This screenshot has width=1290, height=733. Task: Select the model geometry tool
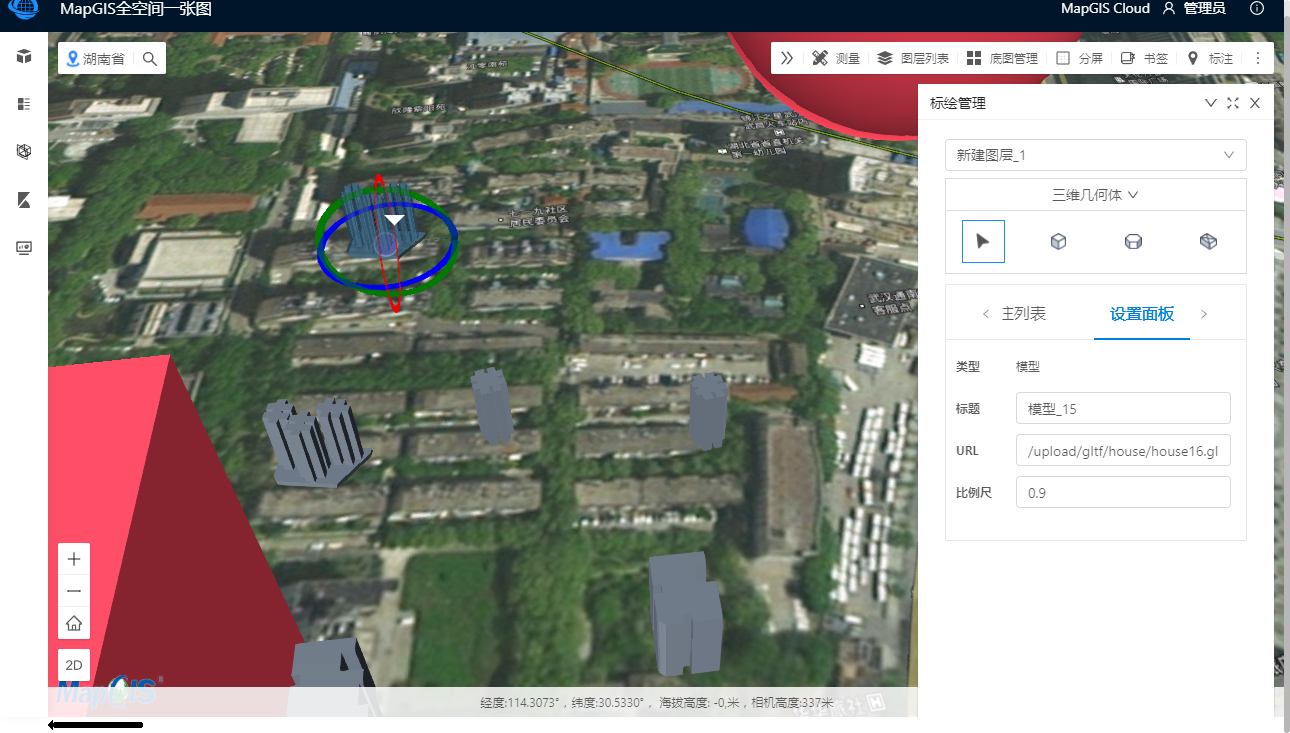pos(1208,241)
